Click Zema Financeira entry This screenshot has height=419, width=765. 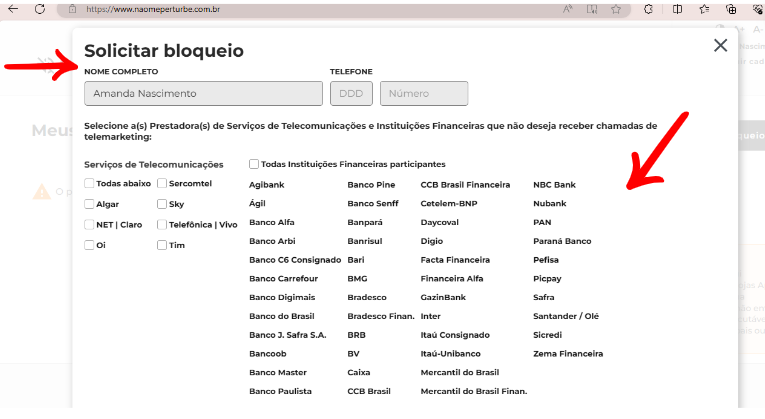(568, 354)
